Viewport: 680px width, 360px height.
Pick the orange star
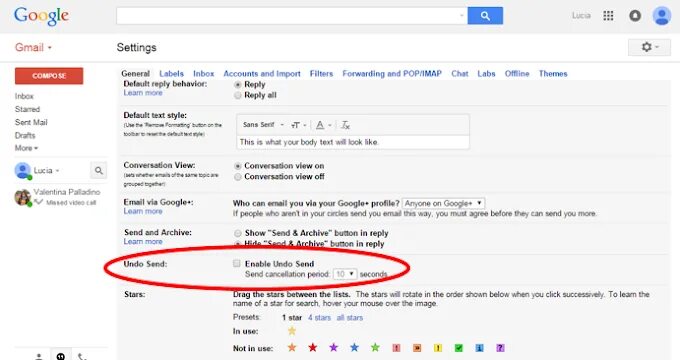292,347
